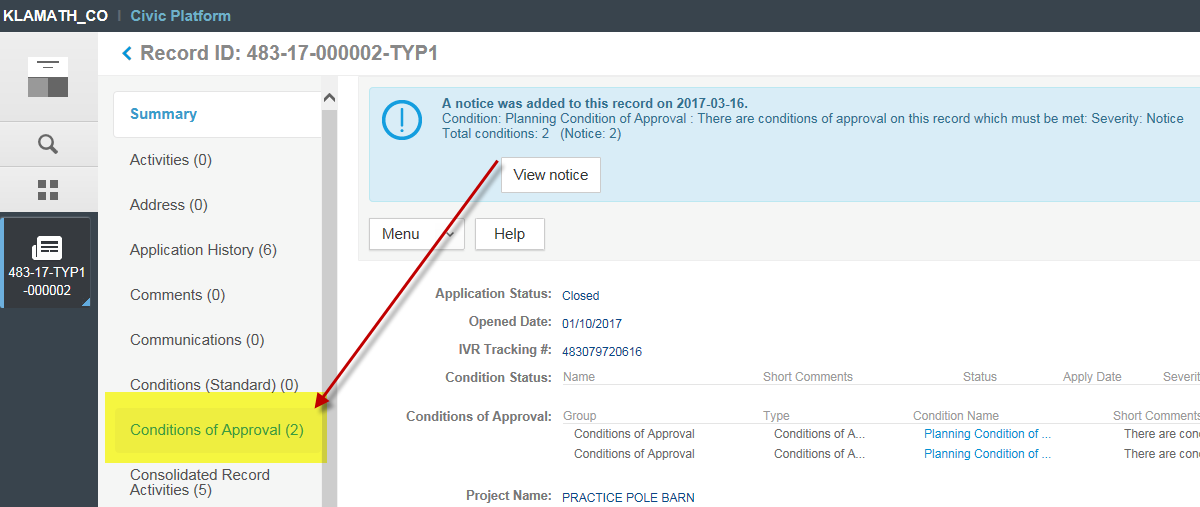
Task: Select Activities (0) in the side list
Action: click(170, 160)
